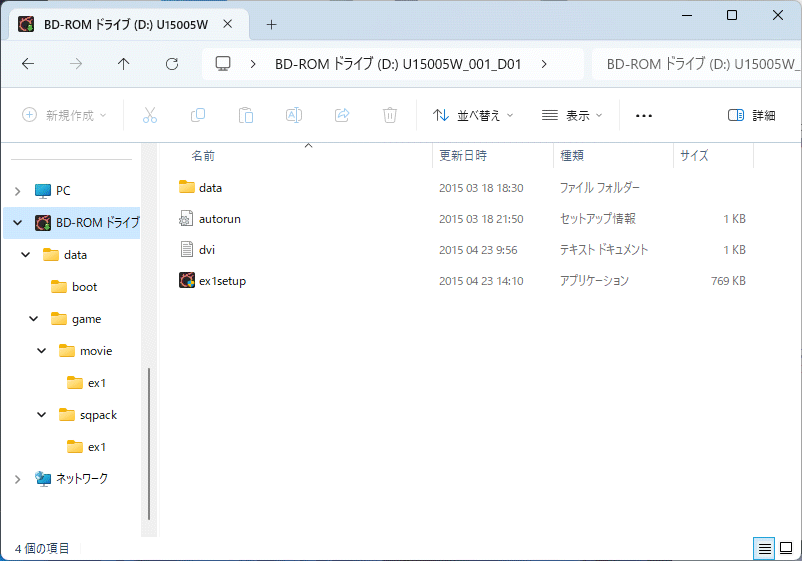Click ex1setup date 2015 04 23 14:10
This screenshot has height=561, width=802.
click(481, 281)
